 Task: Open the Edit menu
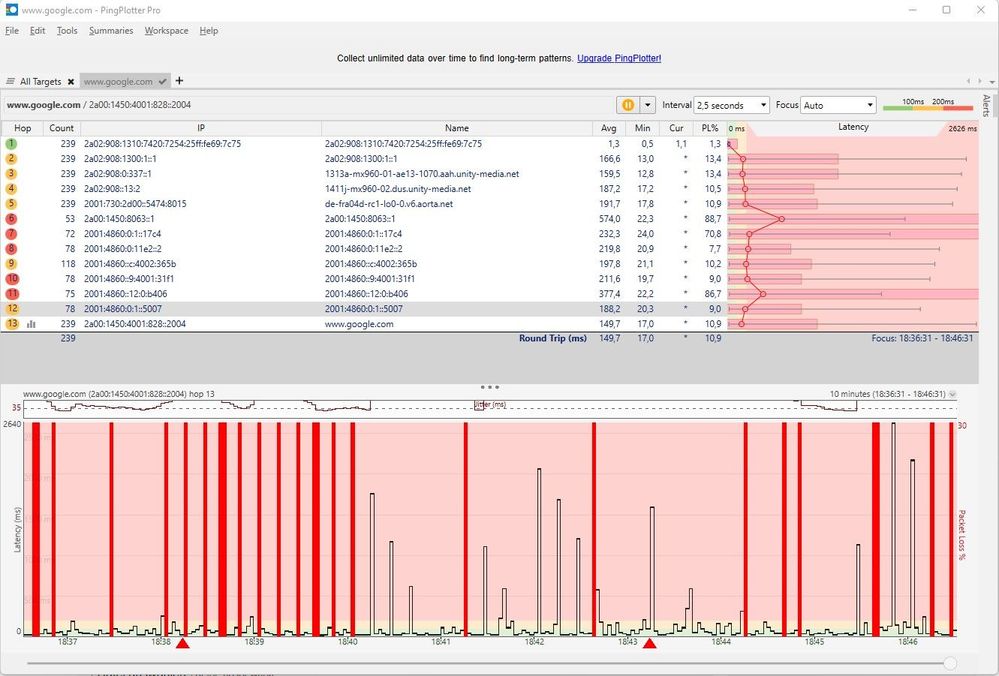[38, 31]
